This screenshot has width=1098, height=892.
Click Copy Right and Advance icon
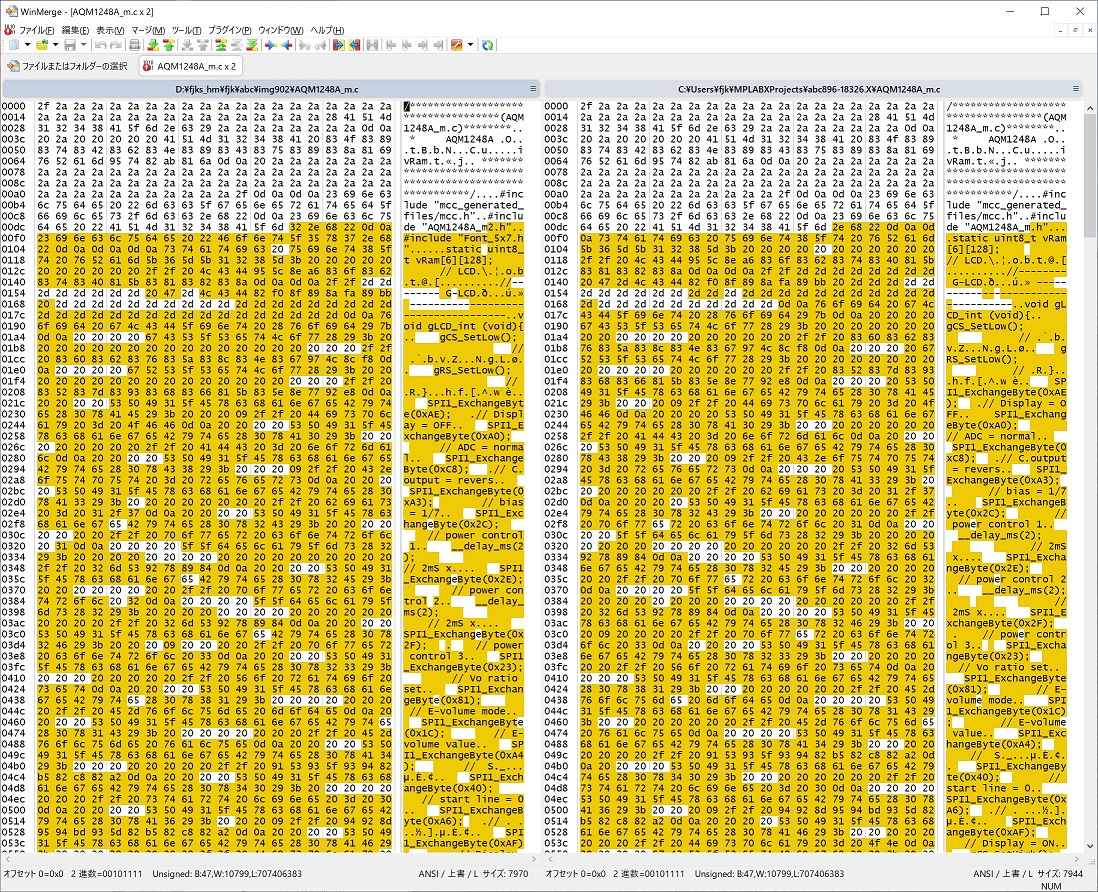tap(305, 45)
